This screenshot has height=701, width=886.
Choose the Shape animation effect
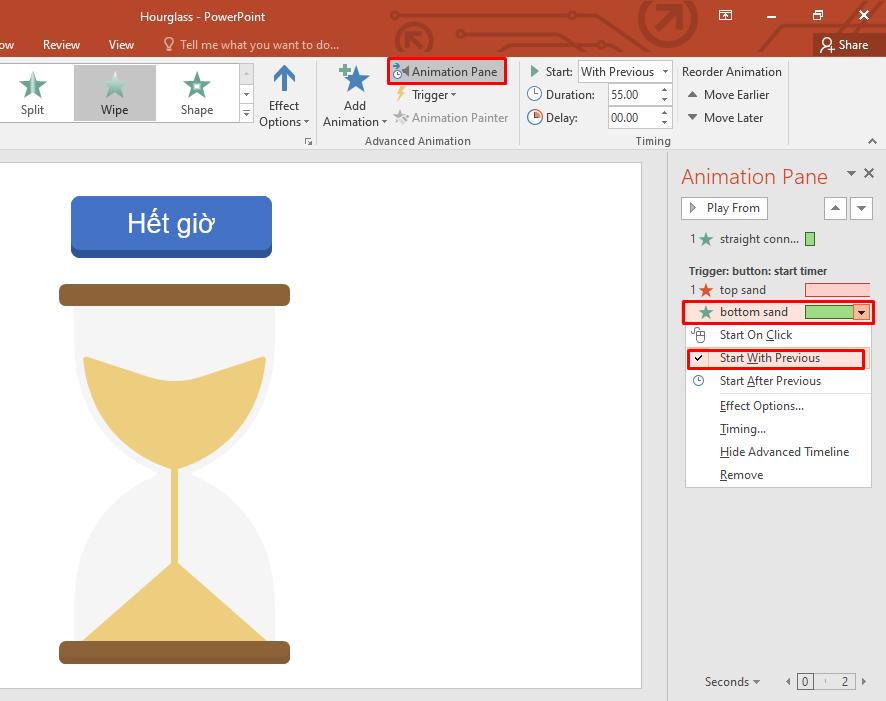coord(196,92)
